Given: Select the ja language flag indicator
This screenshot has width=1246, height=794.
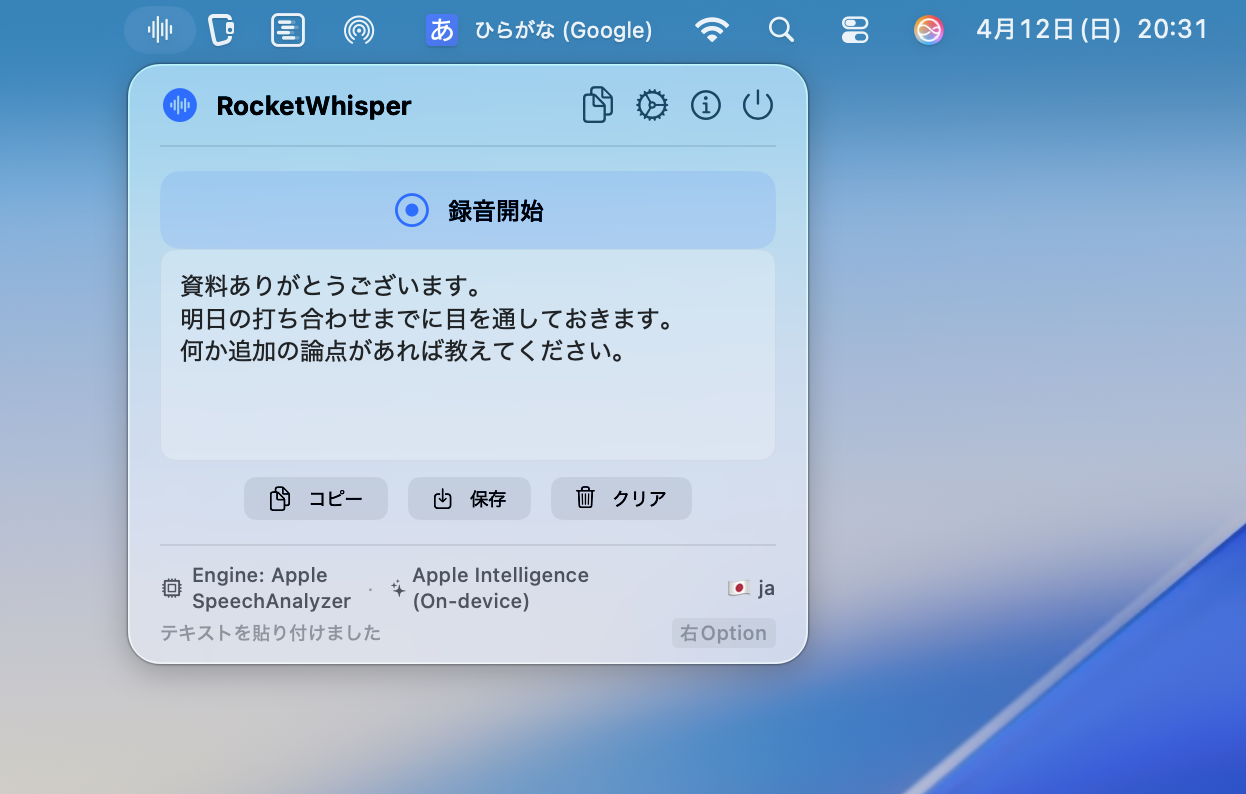Looking at the screenshot, I should (x=751, y=588).
